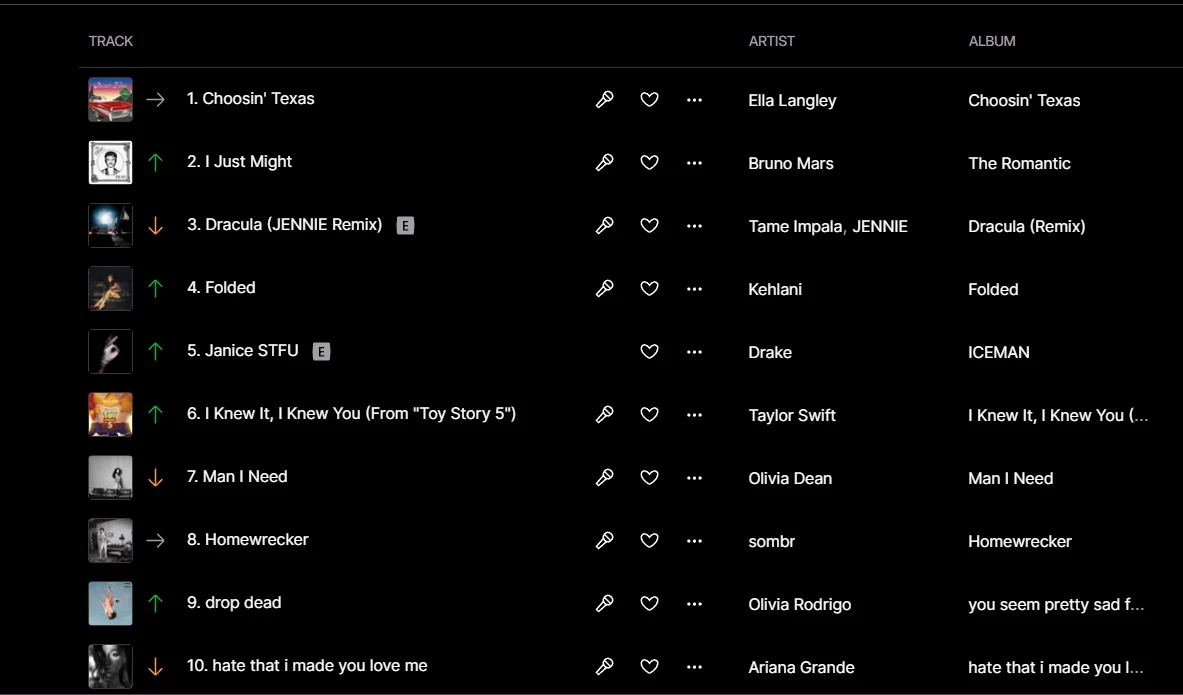Expand more options for drop dead
1183x695 pixels.
point(694,604)
